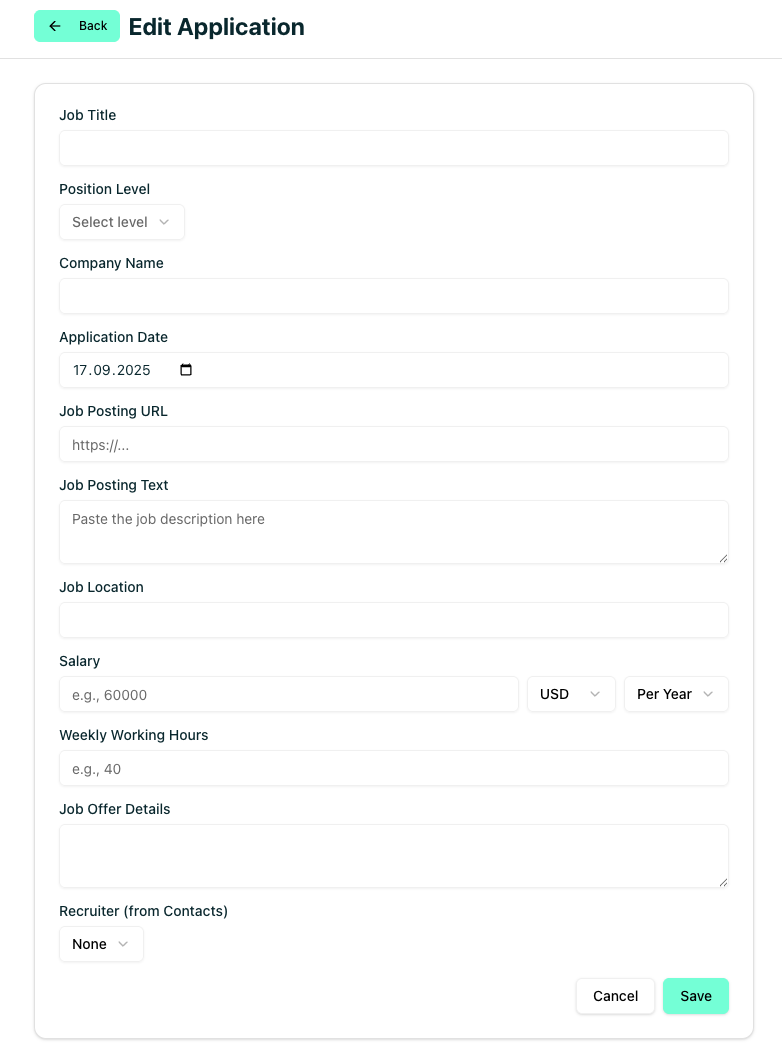
Task: Open the Per Year salary period dropdown
Action: coord(676,694)
